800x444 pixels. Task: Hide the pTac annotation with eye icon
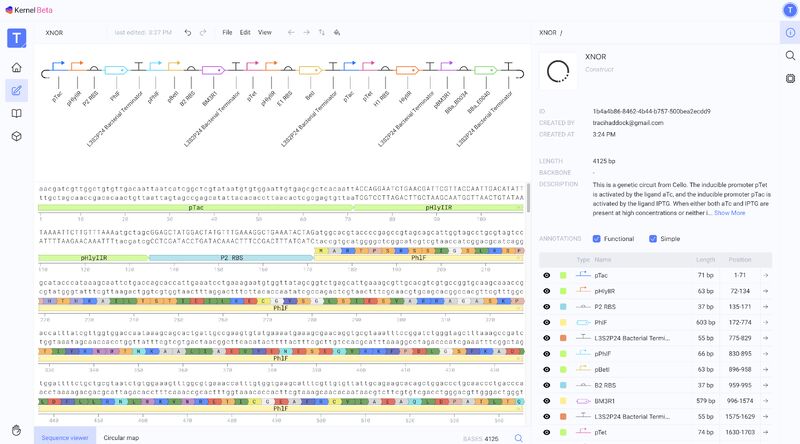546,276
